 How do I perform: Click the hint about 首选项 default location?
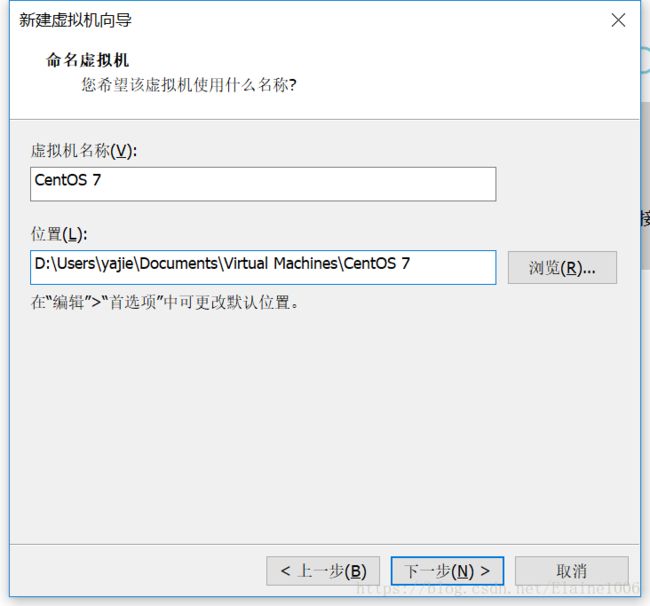[x=165, y=302]
